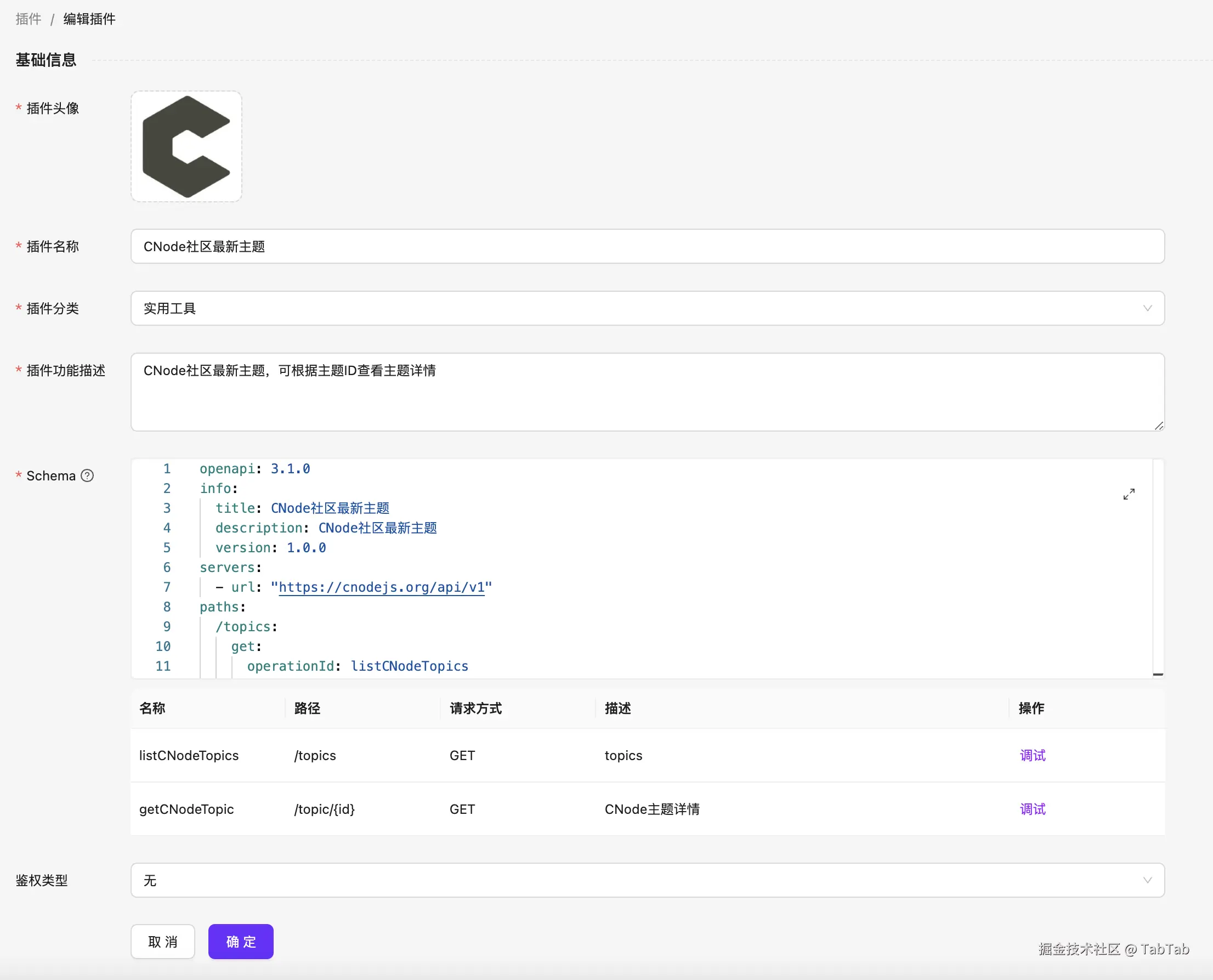
Task: Click line number 8 in editor gutter
Action: 167,607
